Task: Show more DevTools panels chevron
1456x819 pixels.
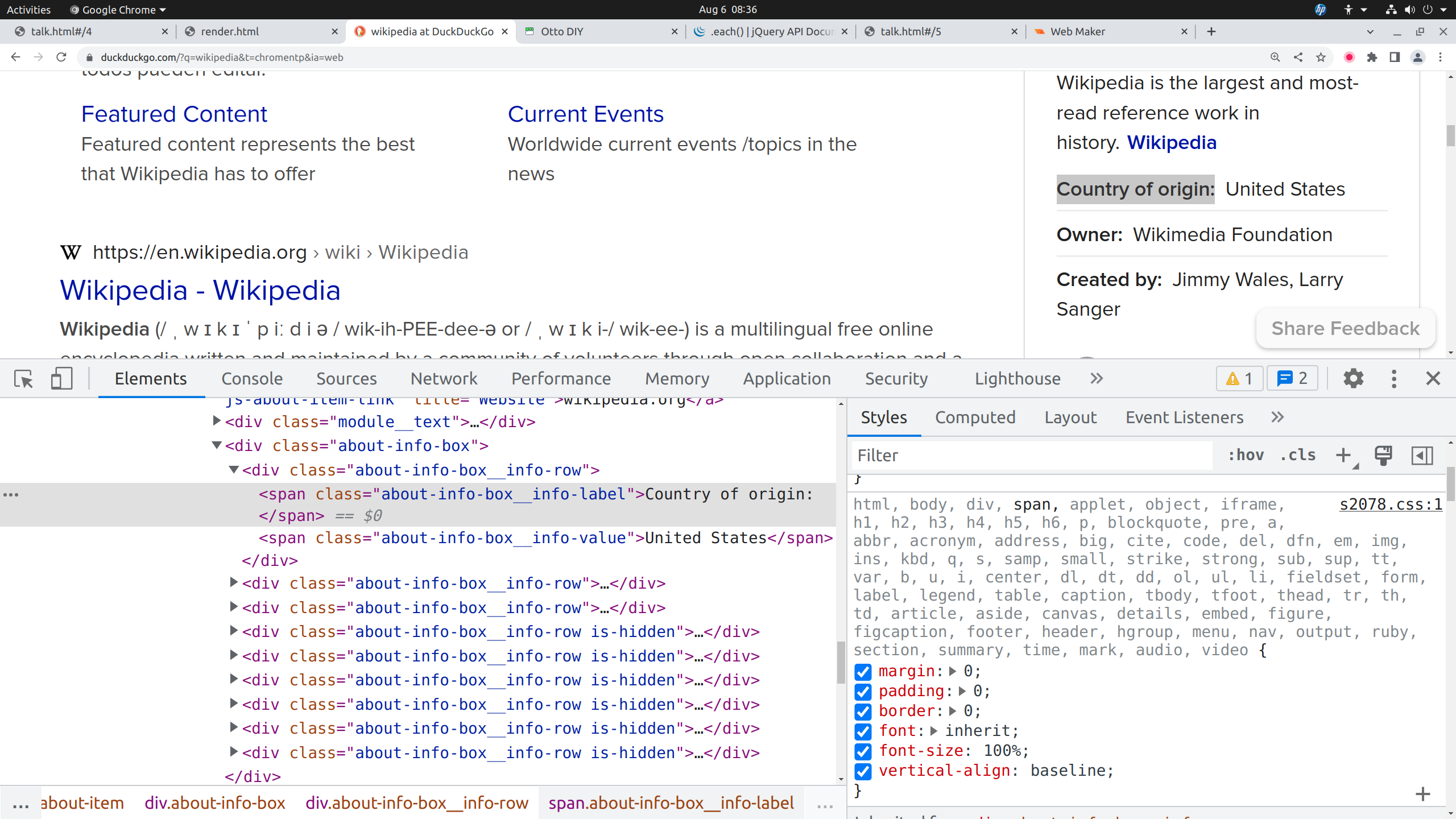Action: (1097, 379)
